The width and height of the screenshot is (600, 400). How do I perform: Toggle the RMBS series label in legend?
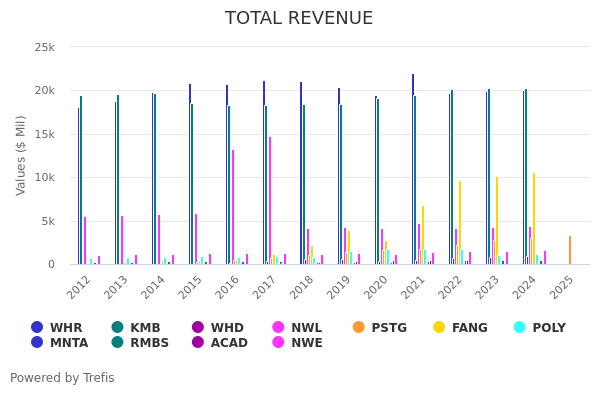[x=150, y=343]
